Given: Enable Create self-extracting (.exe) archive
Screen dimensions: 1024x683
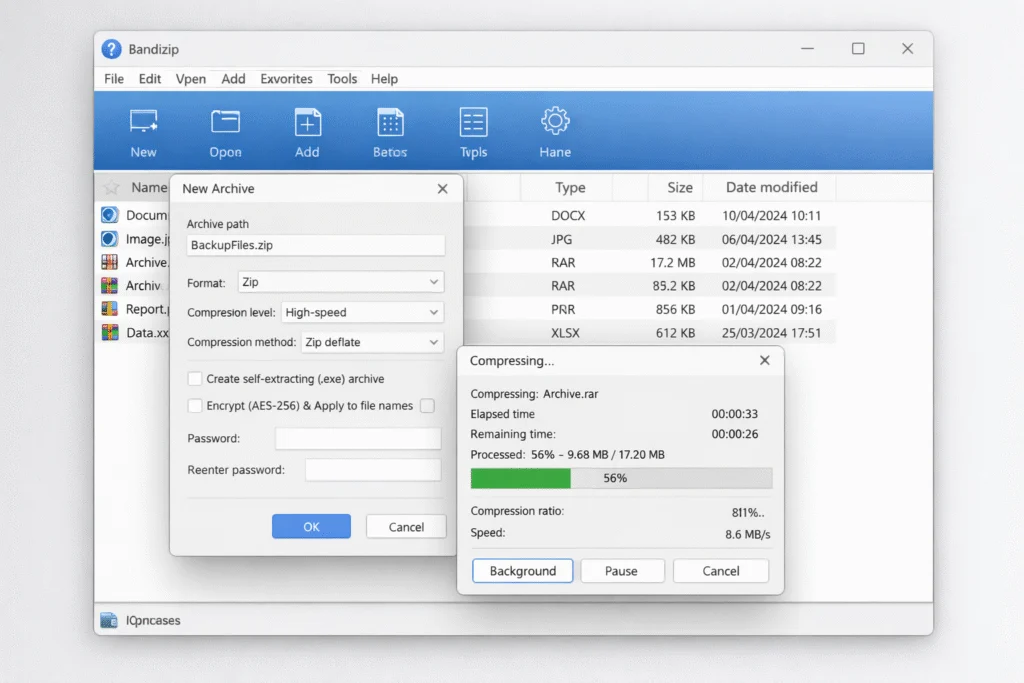Looking at the screenshot, I should pos(196,379).
